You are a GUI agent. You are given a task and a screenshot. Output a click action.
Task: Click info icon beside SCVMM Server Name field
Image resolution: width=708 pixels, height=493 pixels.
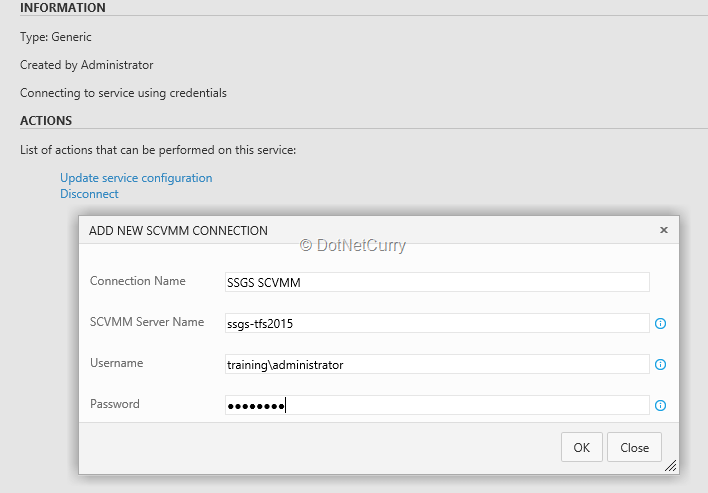[x=660, y=323]
